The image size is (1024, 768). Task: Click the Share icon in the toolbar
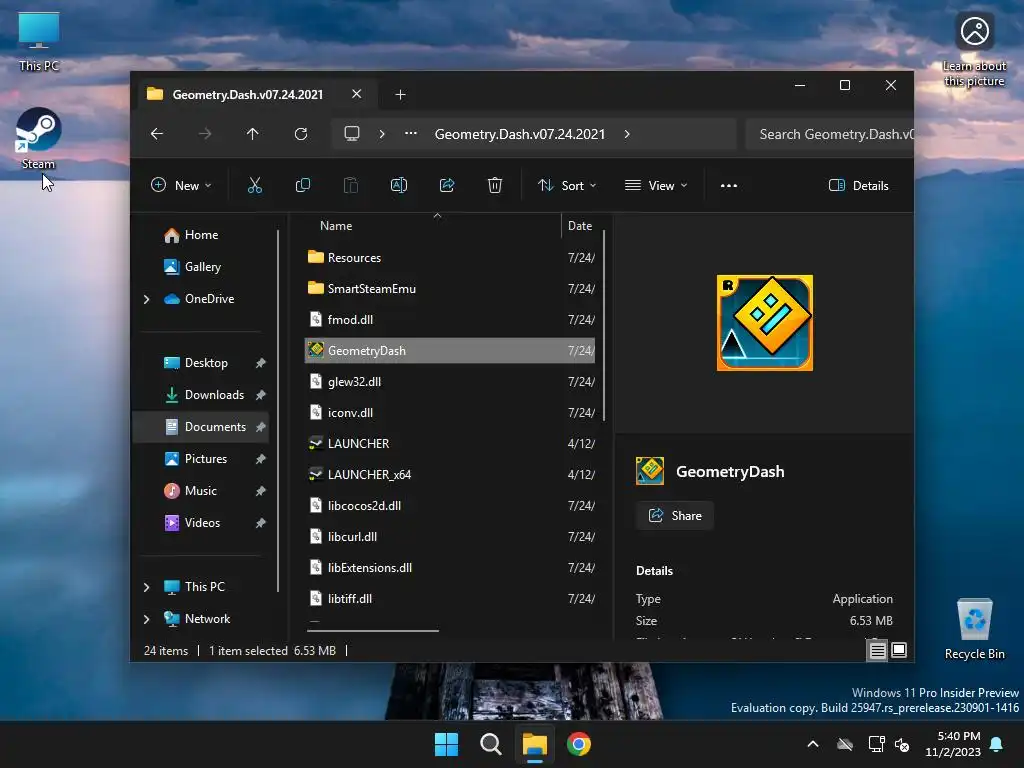[x=447, y=185]
